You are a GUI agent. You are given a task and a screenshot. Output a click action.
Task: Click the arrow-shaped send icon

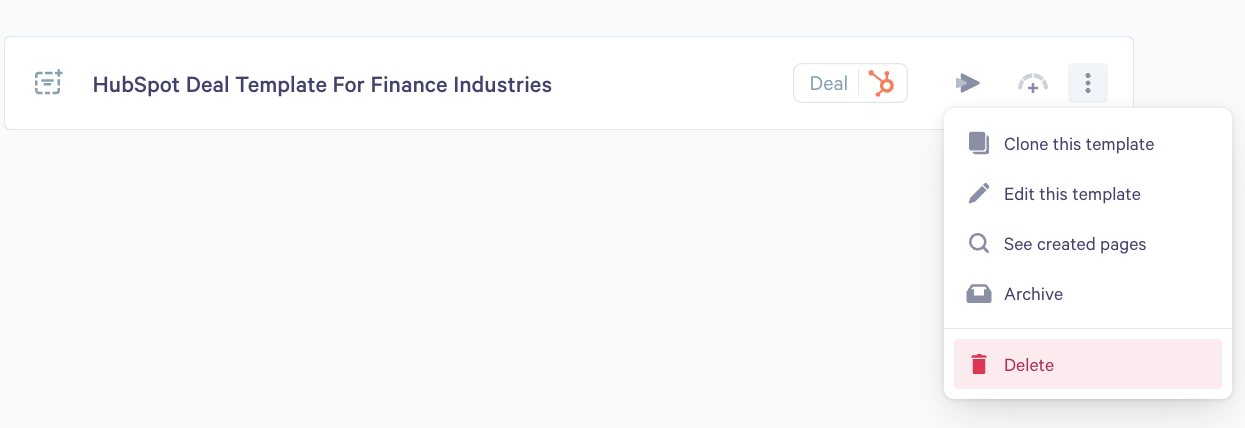coord(967,83)
